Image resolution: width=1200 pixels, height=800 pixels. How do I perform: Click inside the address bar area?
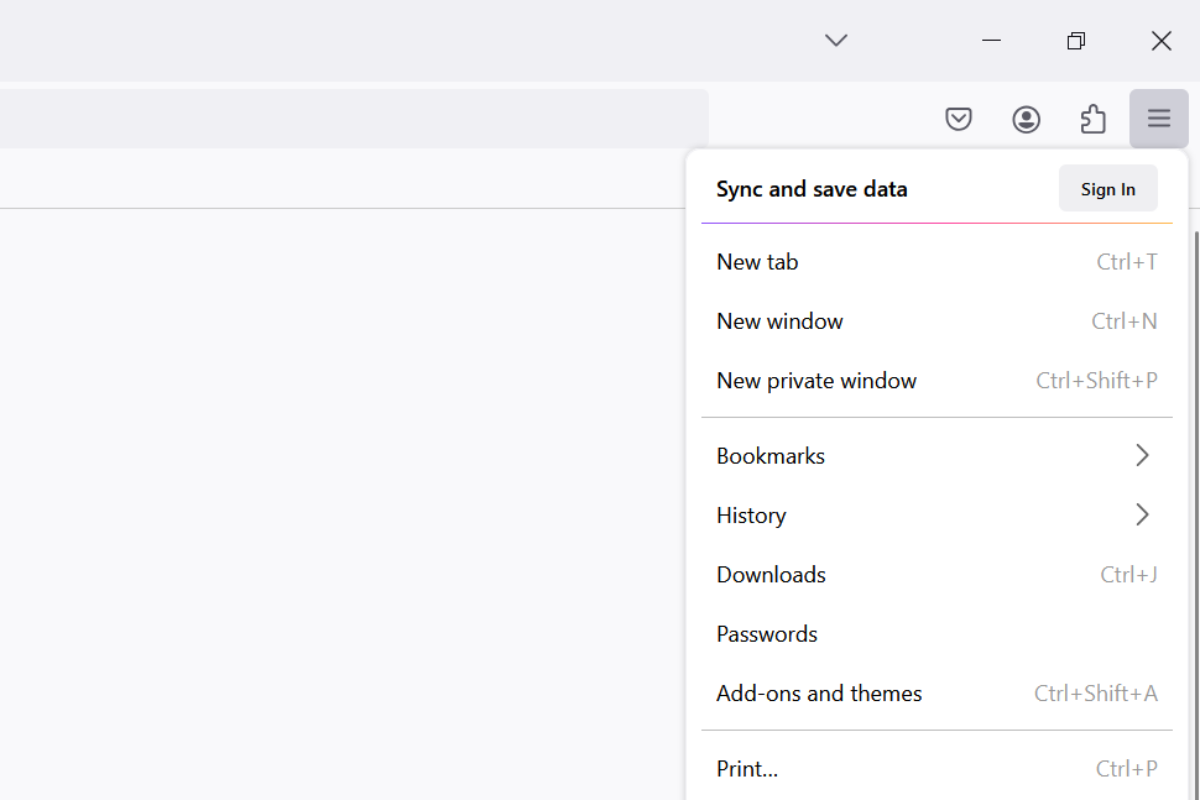coord(350,117)
